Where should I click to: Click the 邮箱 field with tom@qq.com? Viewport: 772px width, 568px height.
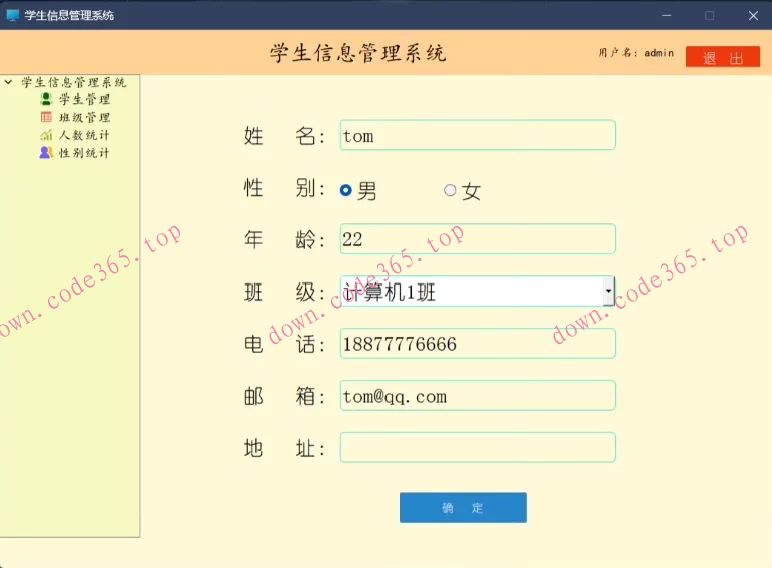click(x=478, y=395)
